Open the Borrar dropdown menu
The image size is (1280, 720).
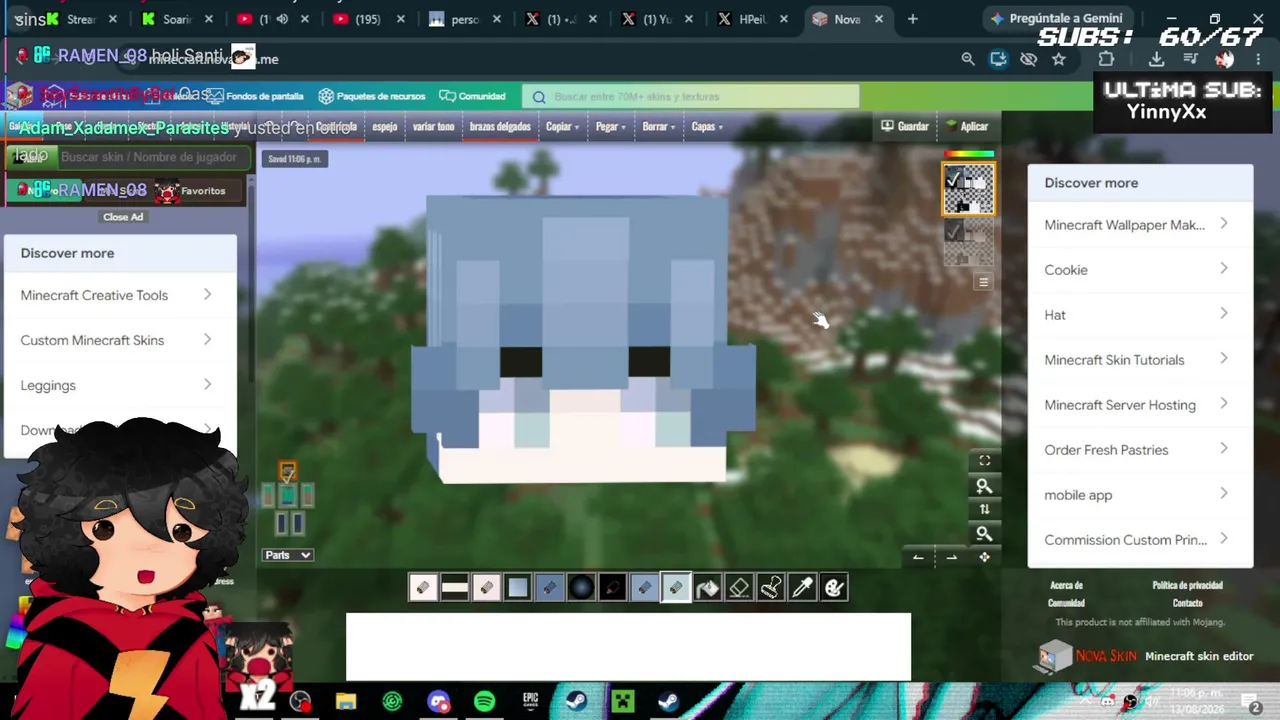[x=658, y=127]
